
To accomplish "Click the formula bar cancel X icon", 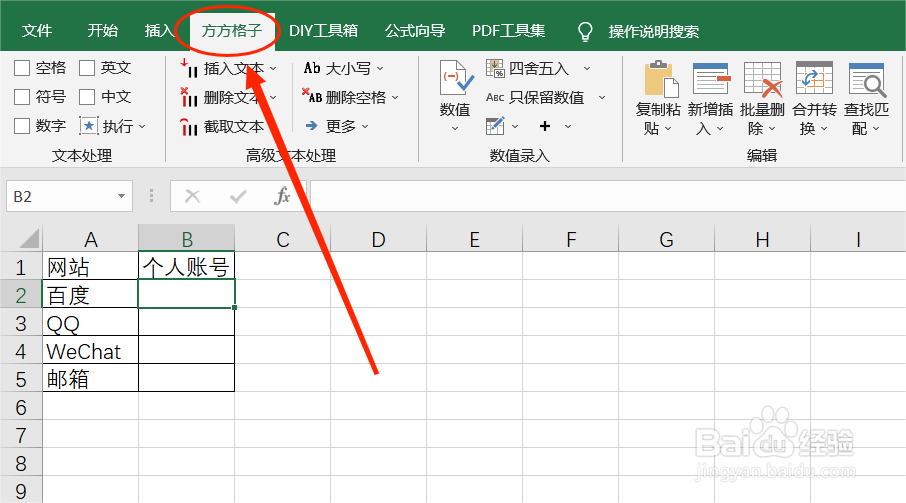I will tap(192, 196).
